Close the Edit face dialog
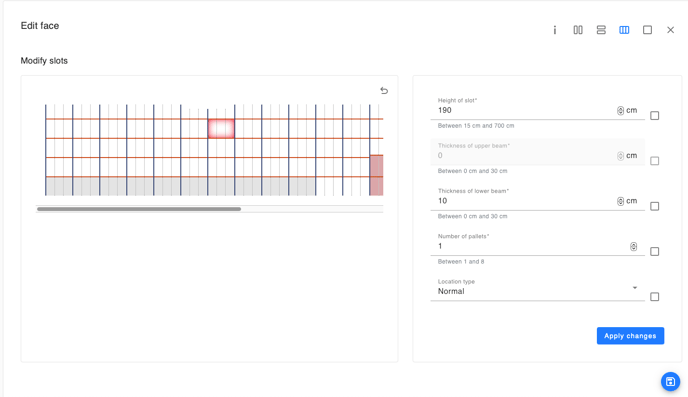688x397 pixels. (x=670, y=30)
